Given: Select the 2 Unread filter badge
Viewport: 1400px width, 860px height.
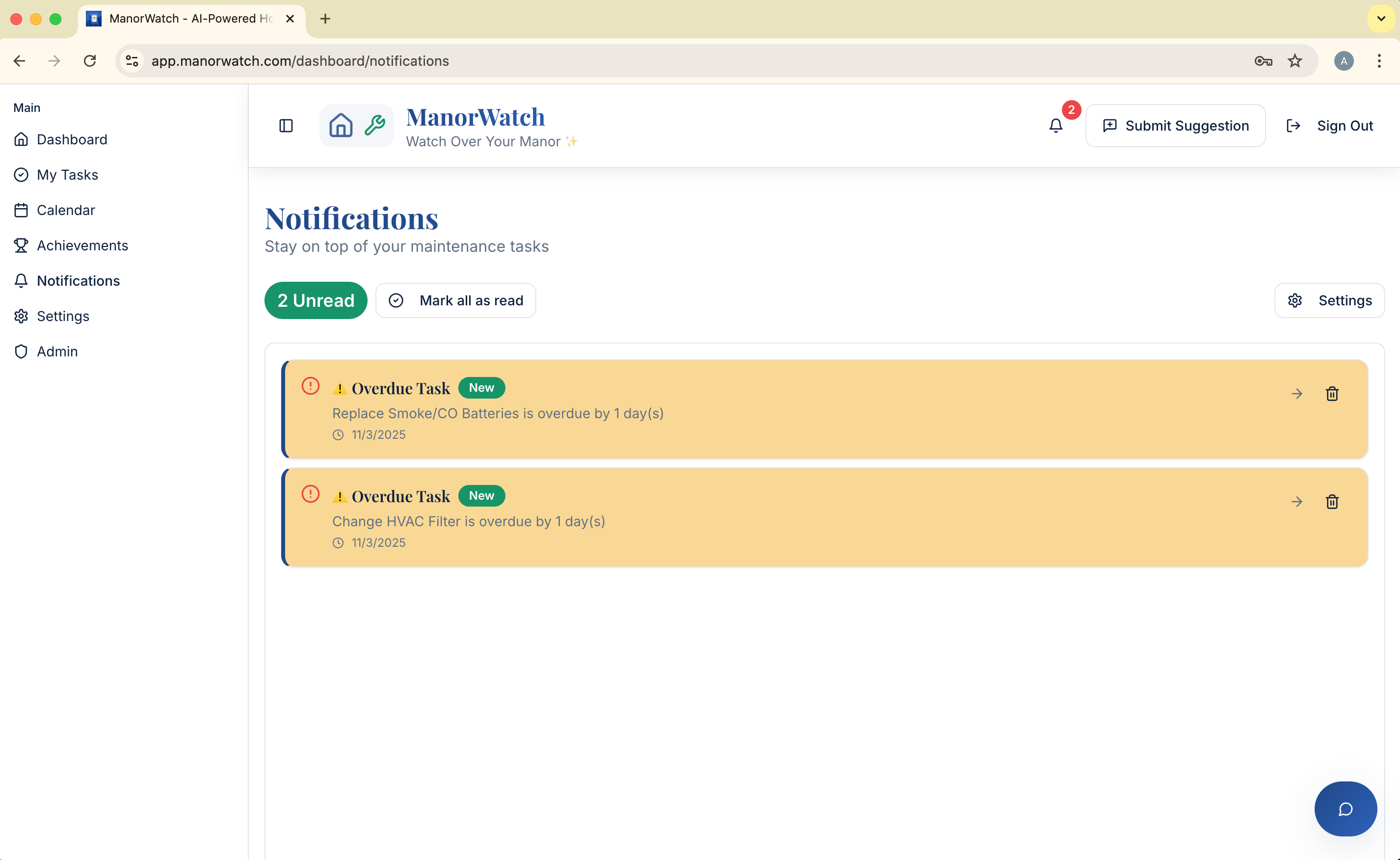Looking at the screenshot, I should tap(316, 300).
